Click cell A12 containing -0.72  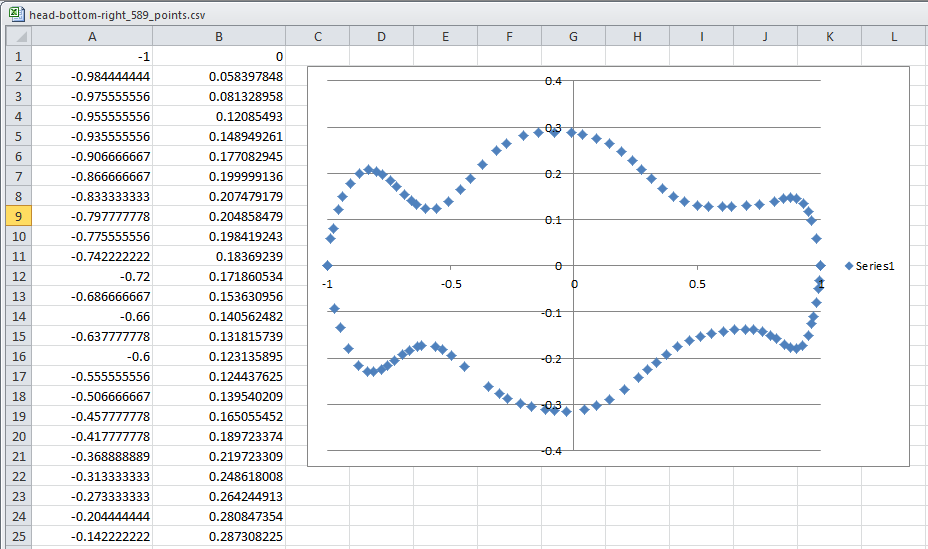click(x=92, y=276)
